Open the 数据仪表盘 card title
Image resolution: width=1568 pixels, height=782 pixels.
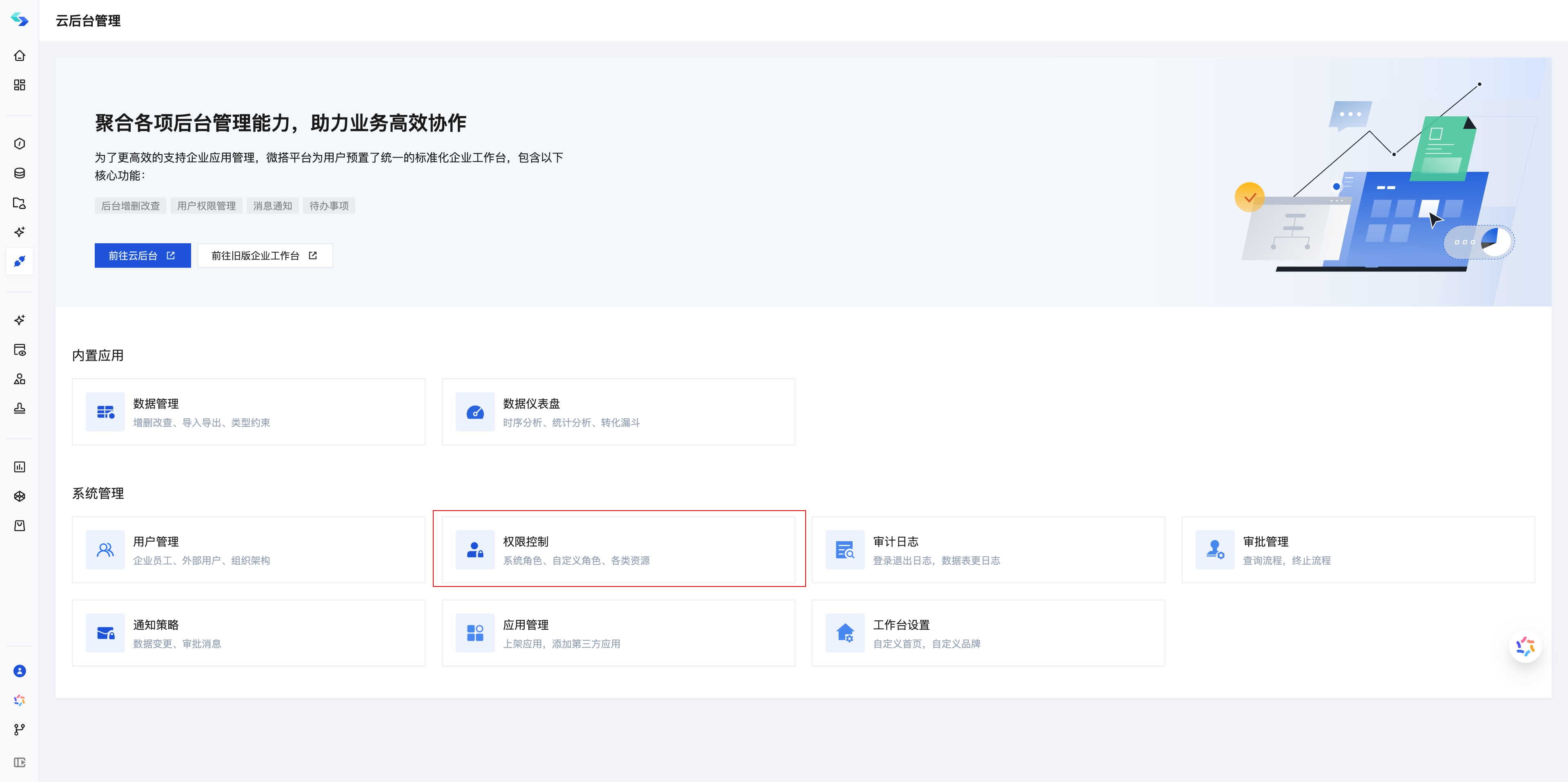531,404
